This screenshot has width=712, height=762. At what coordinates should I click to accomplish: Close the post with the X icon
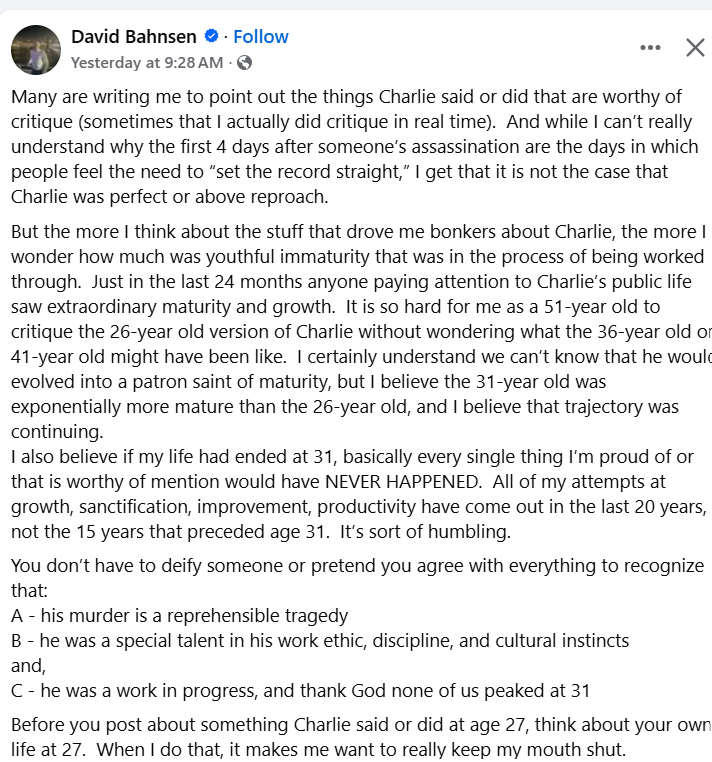click(695, 48)
